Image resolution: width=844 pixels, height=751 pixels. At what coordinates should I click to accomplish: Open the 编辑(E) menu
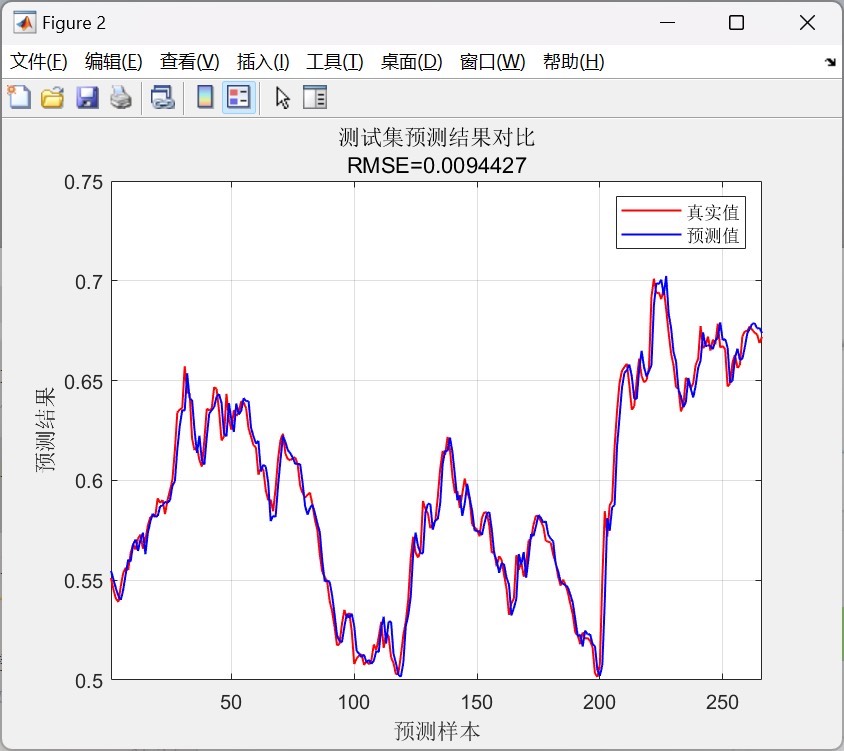114,62
